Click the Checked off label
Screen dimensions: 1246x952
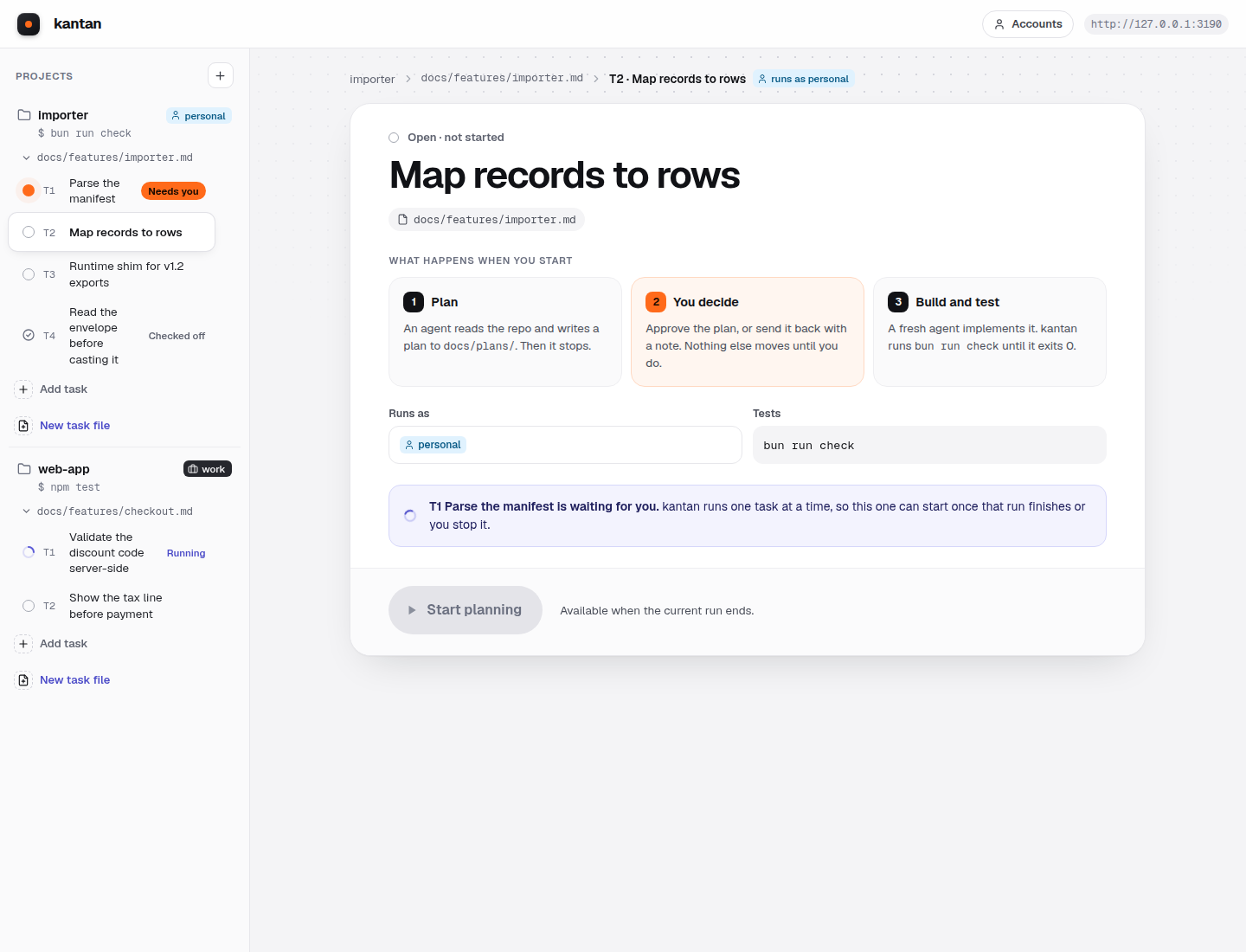tap(177, 336)
